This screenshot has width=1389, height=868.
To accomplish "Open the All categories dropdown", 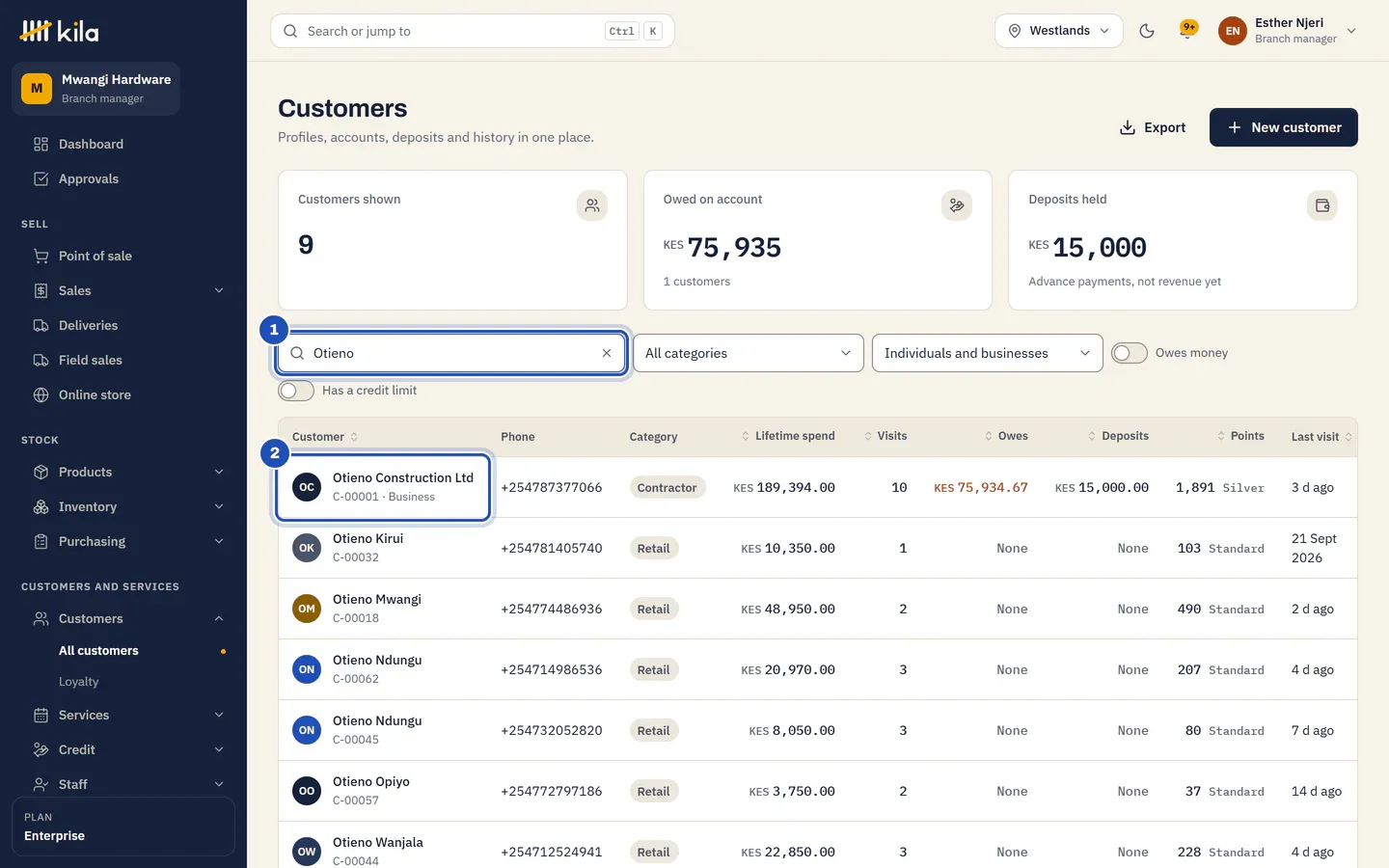I will click(x=749, y=353).
